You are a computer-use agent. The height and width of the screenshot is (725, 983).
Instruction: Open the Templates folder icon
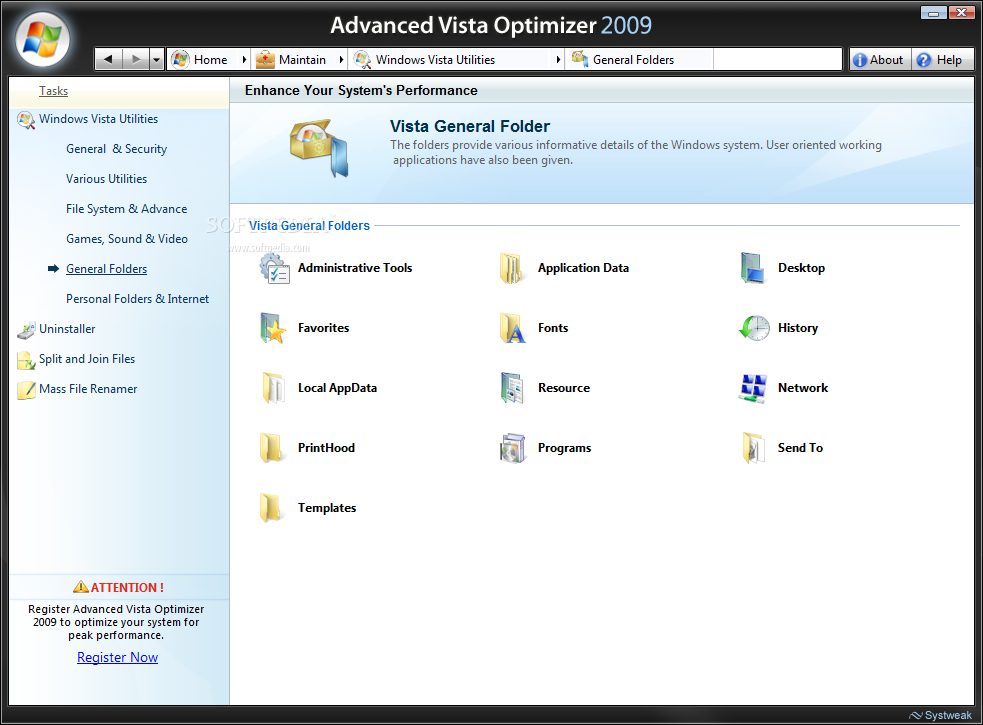click(x=271, y=507)
